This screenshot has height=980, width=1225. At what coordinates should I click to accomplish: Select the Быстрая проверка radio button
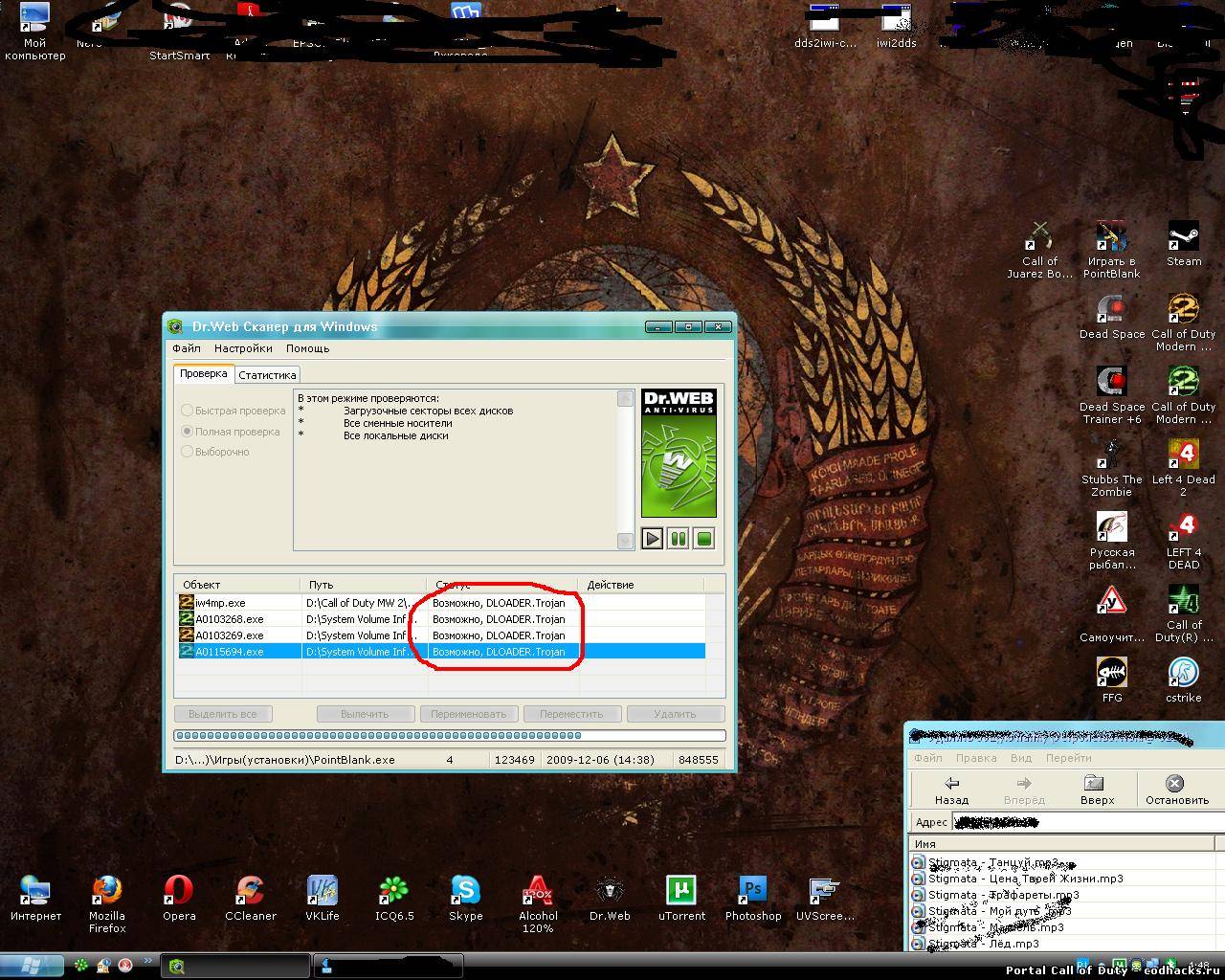(x=234, y=411)
